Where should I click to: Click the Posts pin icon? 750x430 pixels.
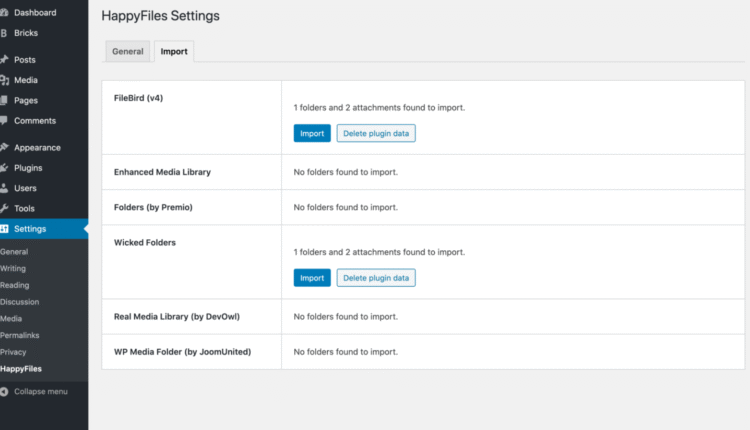[x=4, y=60]
